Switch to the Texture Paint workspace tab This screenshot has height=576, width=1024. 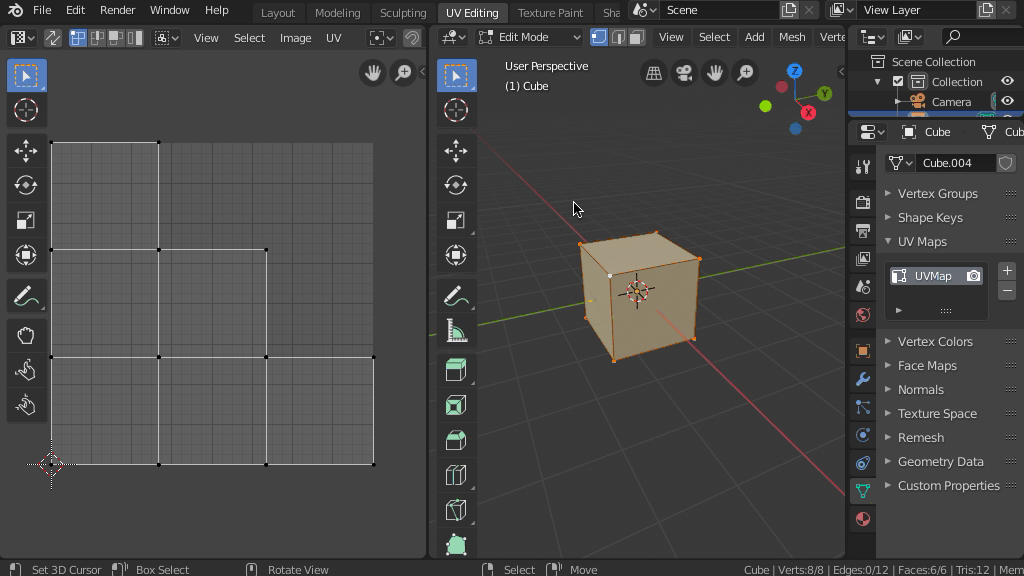point(550,13)
